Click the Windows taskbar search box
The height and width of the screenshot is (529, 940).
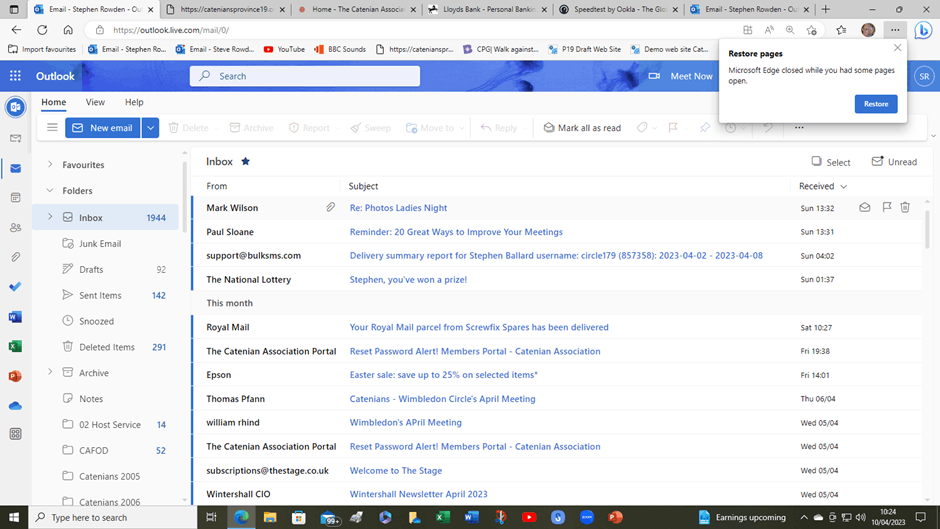pos(113,517)
